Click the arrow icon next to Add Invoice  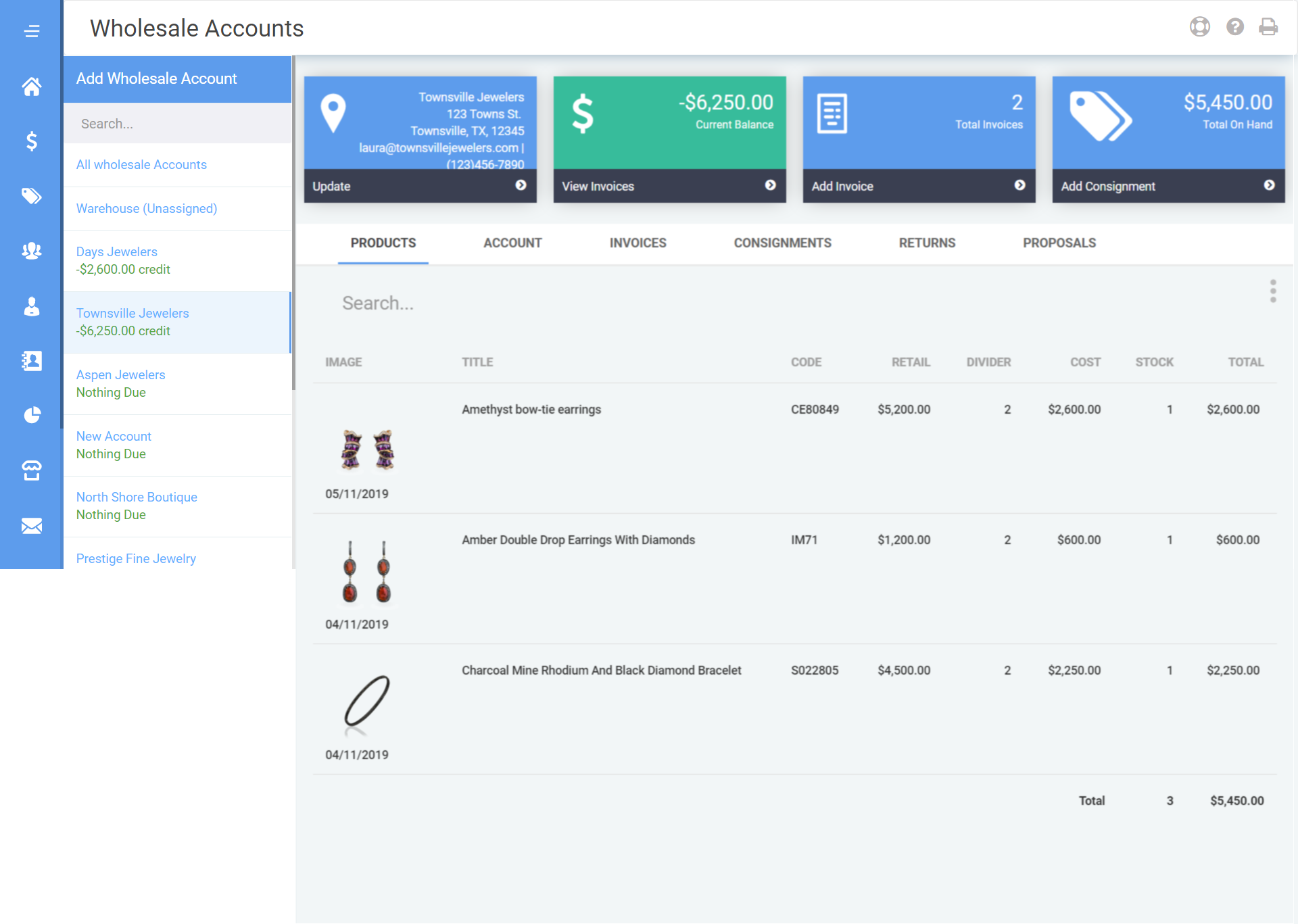[x=1019, y=185]
